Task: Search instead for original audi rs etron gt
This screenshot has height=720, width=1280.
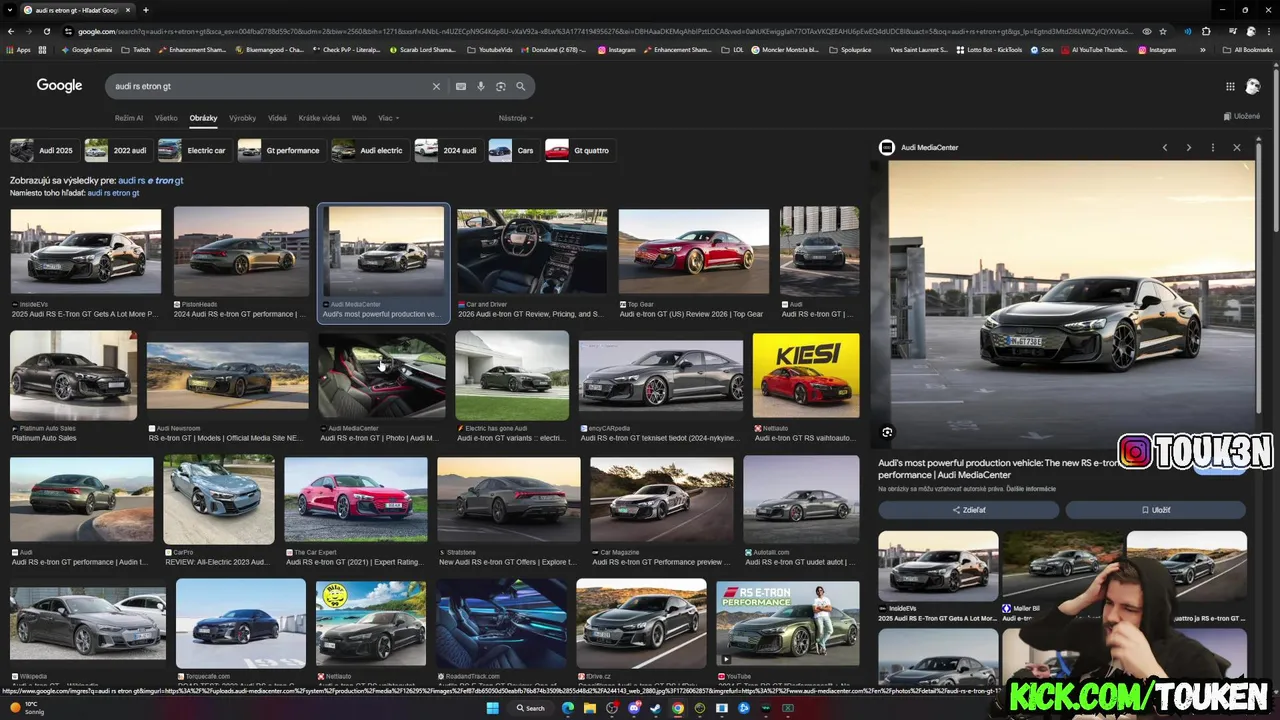Action: coord(113,193)
